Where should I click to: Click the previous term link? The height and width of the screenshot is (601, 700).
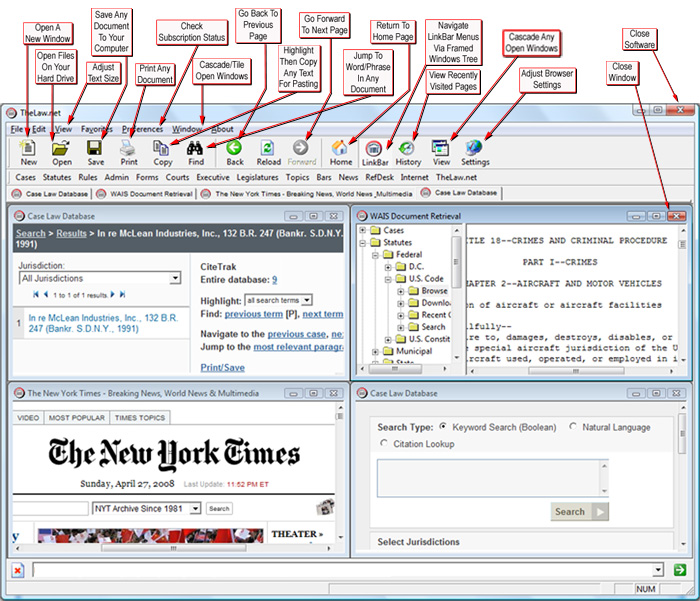(x=254, y=314)
